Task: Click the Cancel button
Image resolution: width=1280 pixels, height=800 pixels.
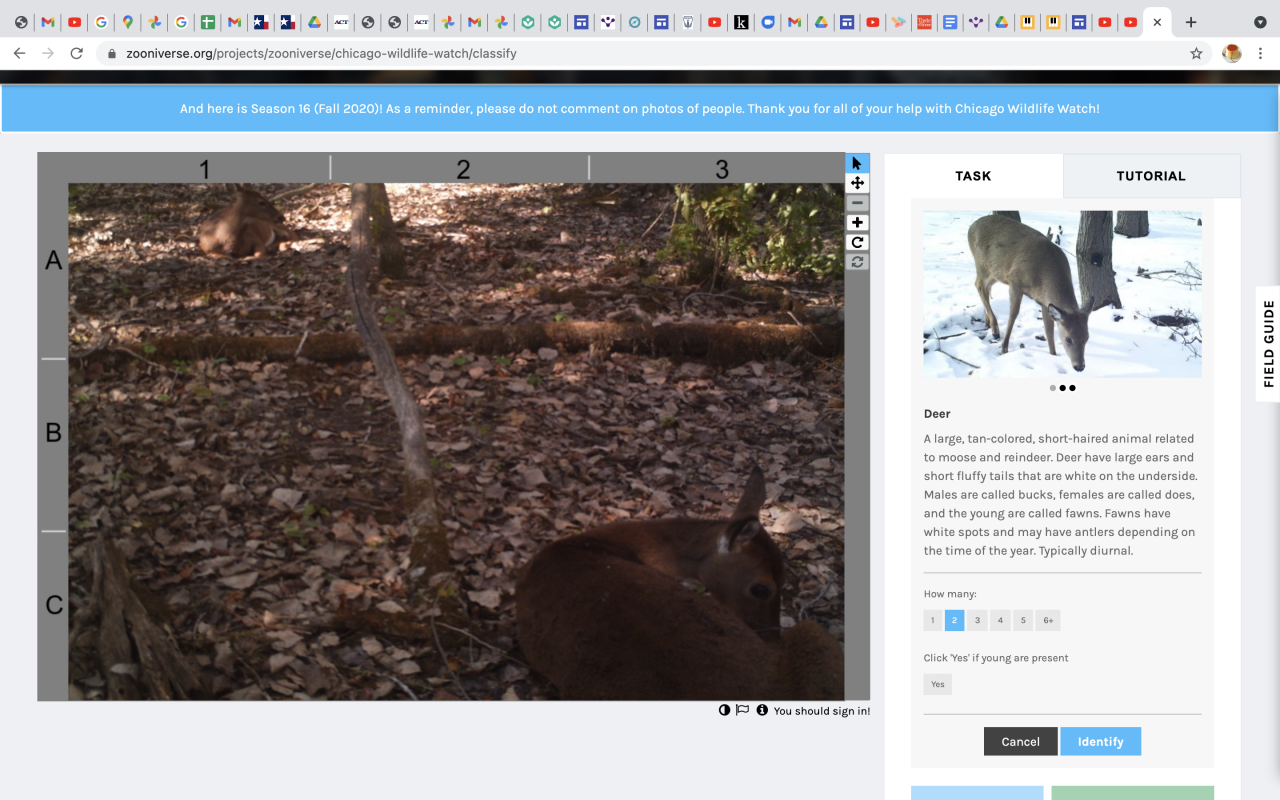Action: tap(1020, 741)
